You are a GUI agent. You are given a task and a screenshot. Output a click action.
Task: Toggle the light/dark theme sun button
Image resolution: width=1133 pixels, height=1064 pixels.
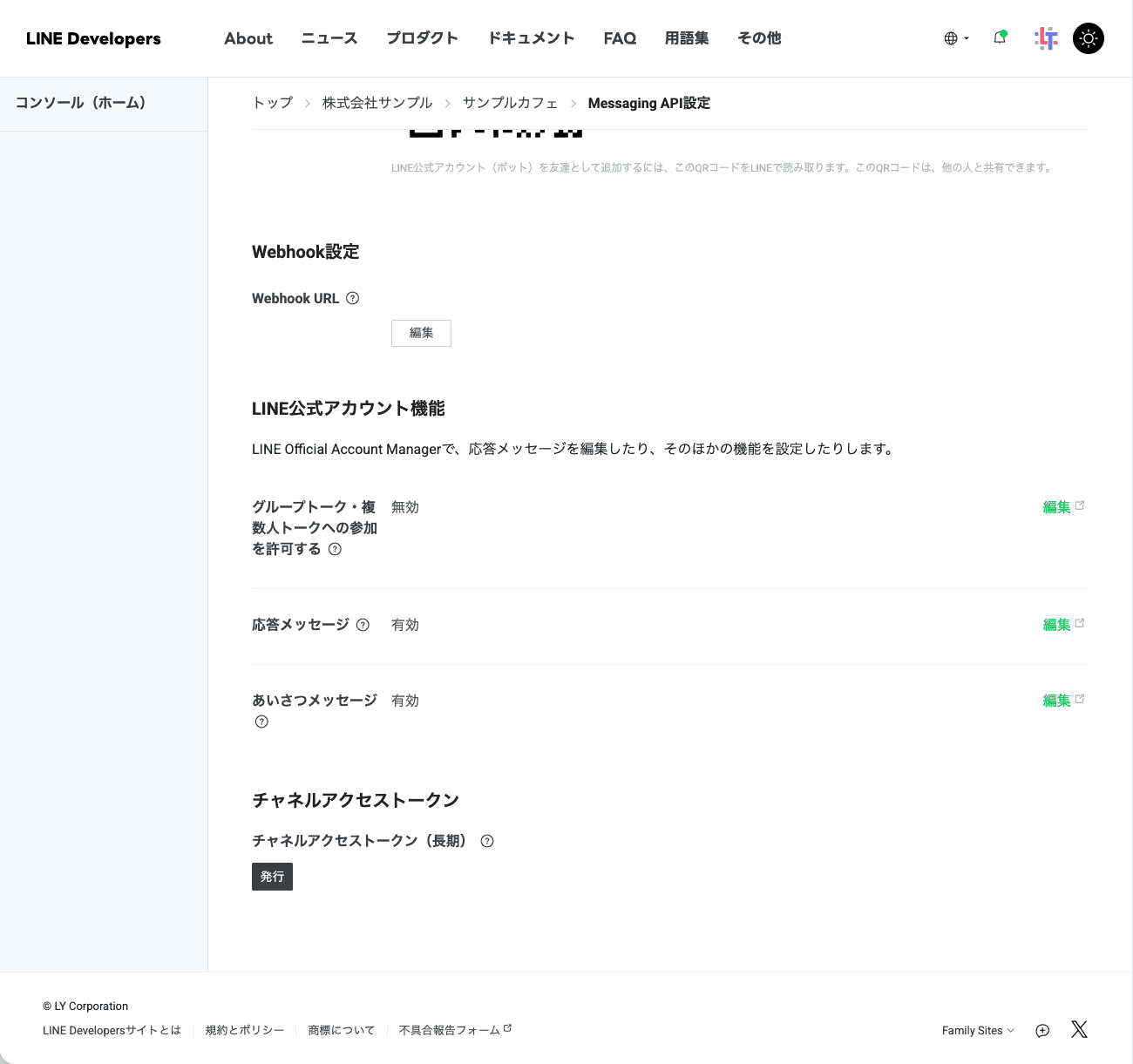[x=1088, y=38]
